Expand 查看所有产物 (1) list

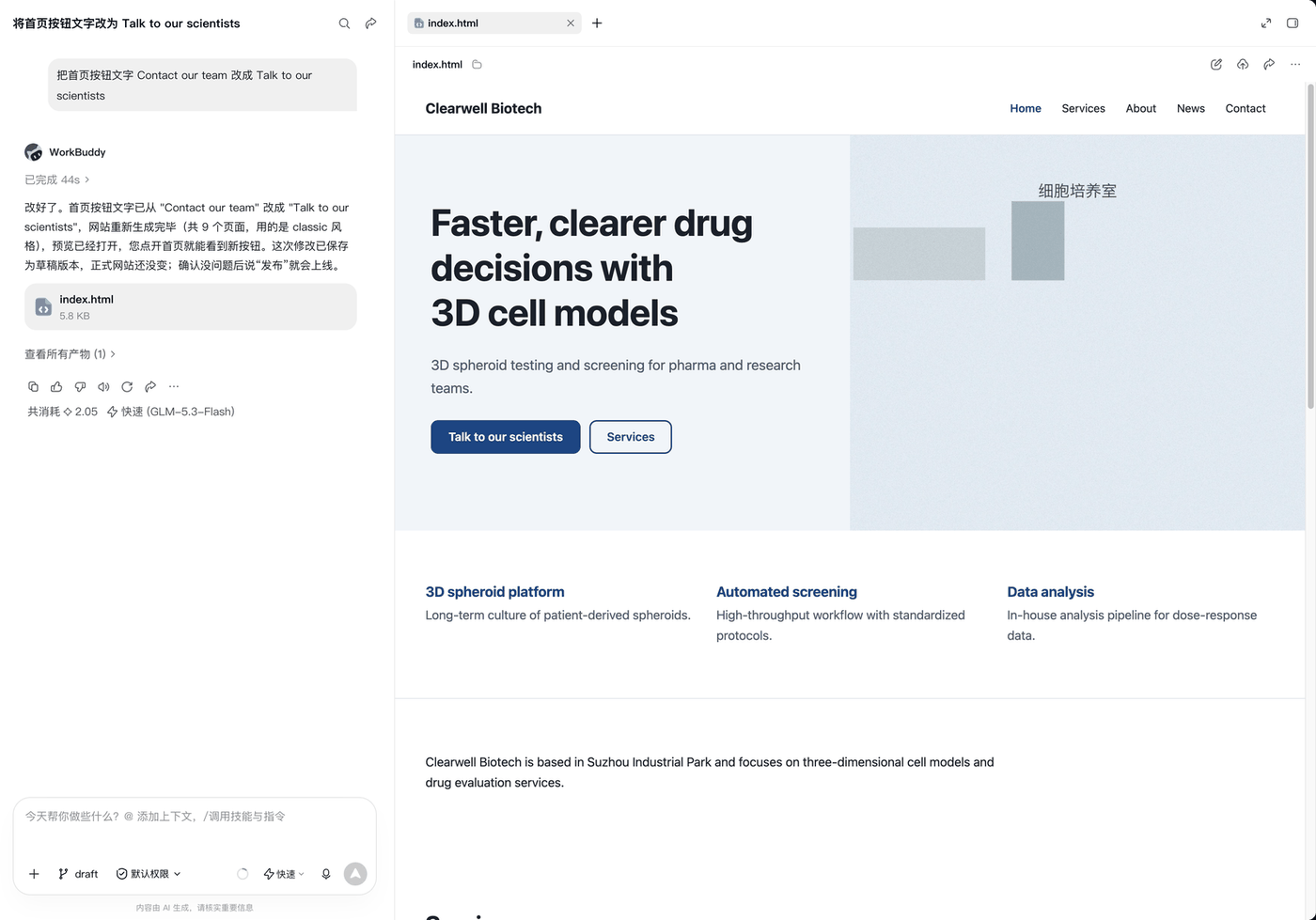[70, 354]
